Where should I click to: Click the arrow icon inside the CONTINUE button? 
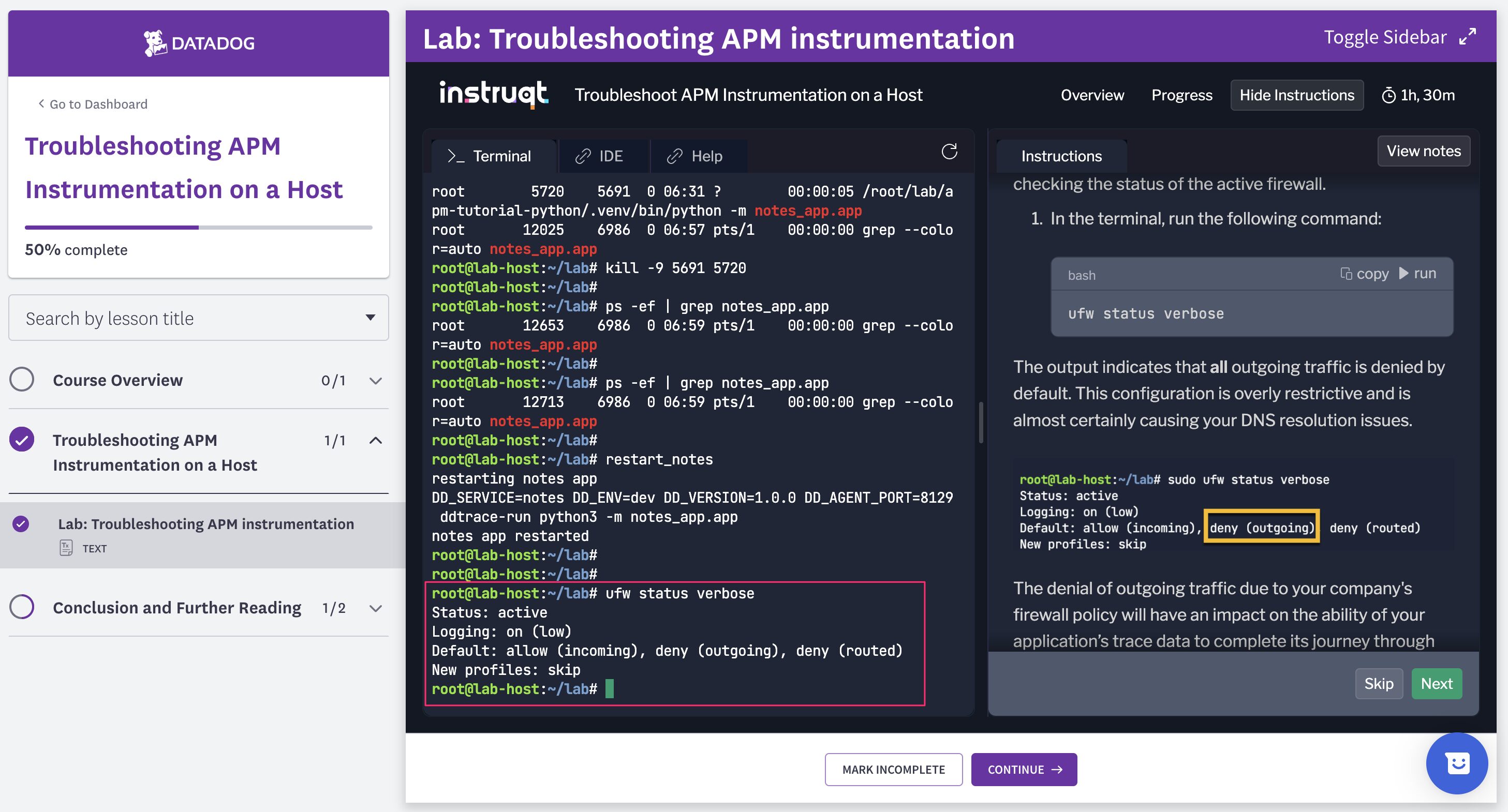(1057, 769)
